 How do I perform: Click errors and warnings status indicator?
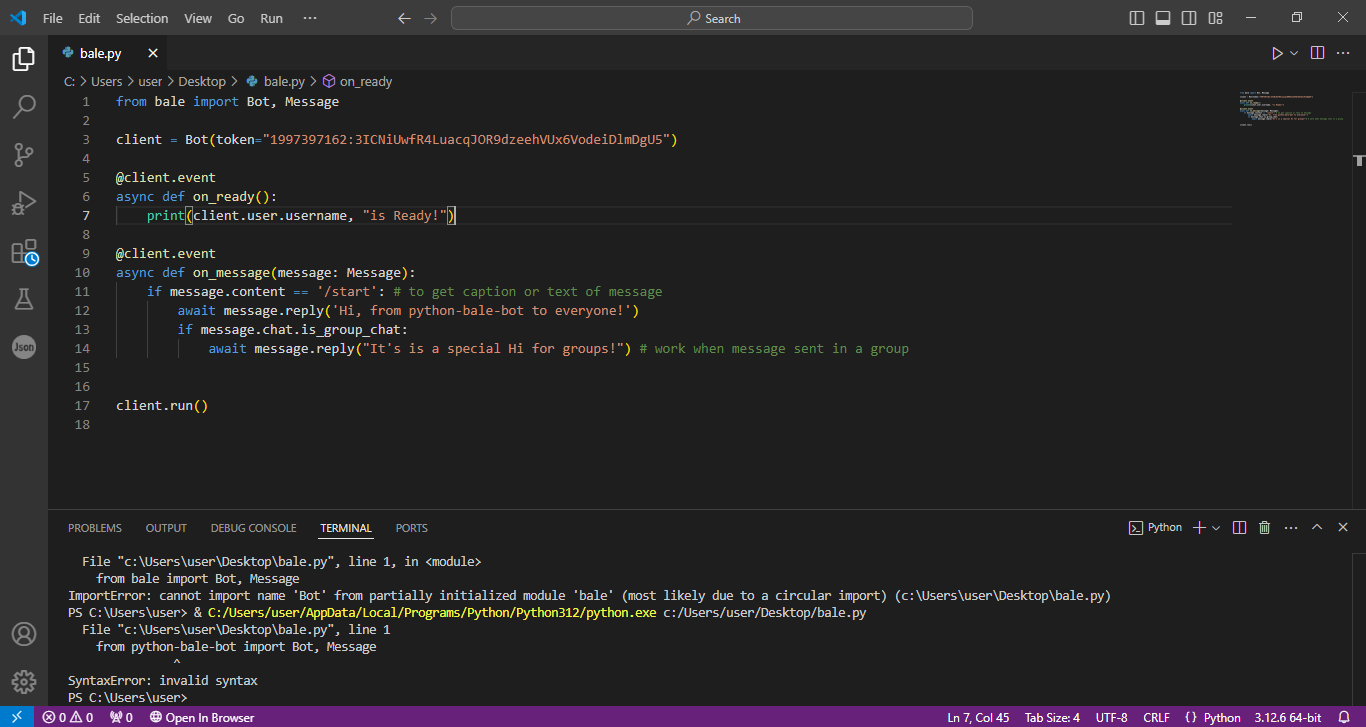pyautogui.click(x=68, y=717)
